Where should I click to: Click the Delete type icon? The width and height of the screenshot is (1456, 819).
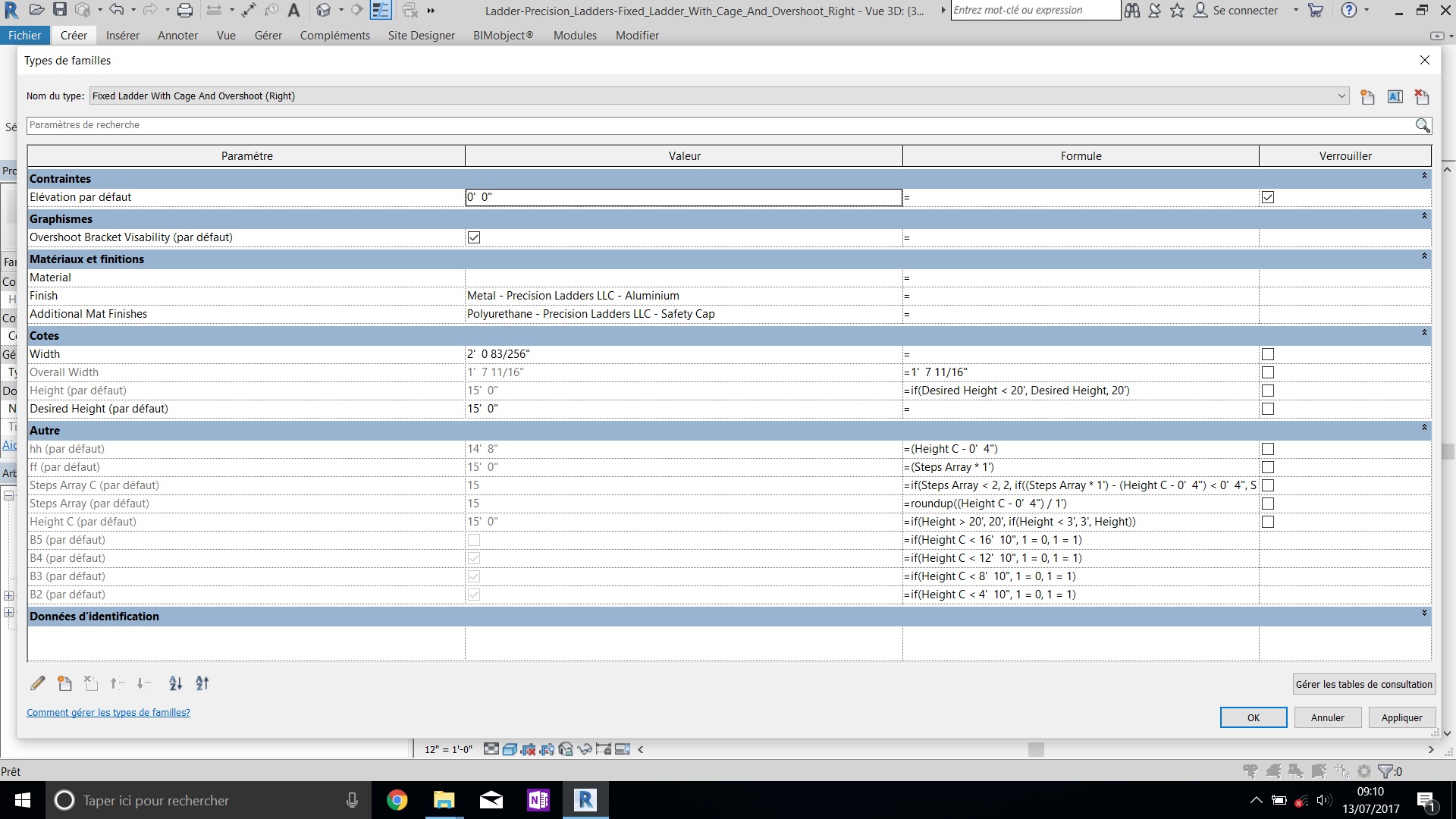click(x=1422, y=96)
